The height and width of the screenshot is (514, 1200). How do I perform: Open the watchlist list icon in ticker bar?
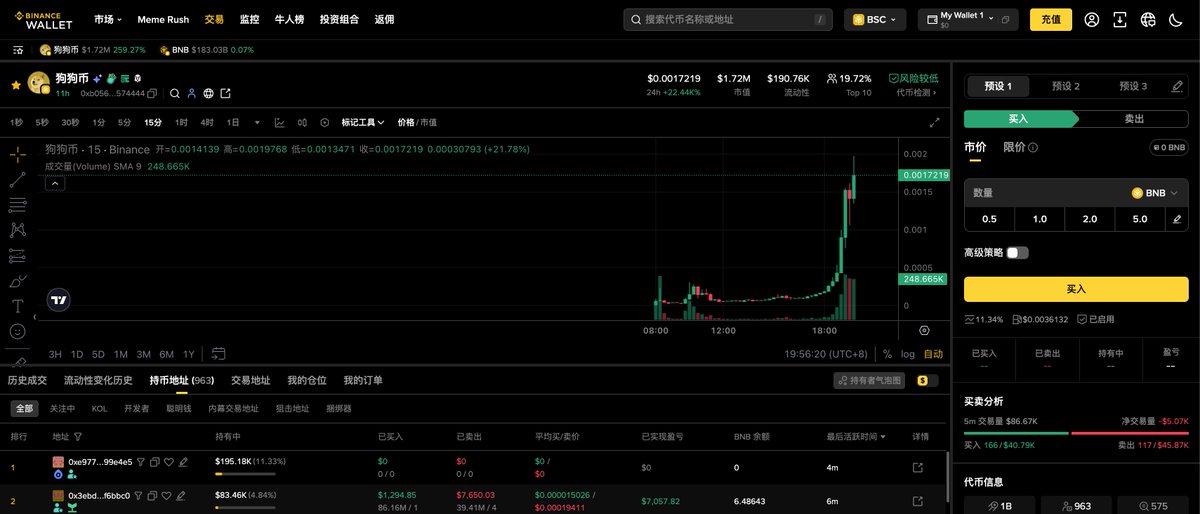(18, 49)
